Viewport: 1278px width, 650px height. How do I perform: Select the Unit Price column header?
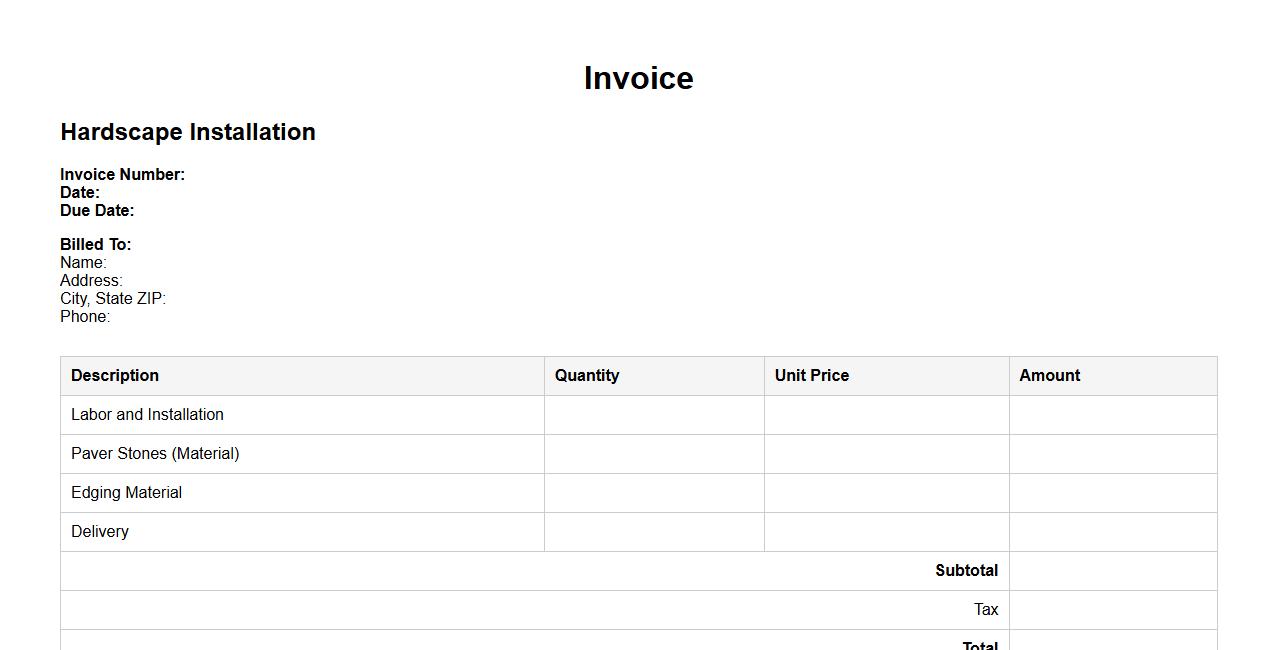(x=812, y=375)
